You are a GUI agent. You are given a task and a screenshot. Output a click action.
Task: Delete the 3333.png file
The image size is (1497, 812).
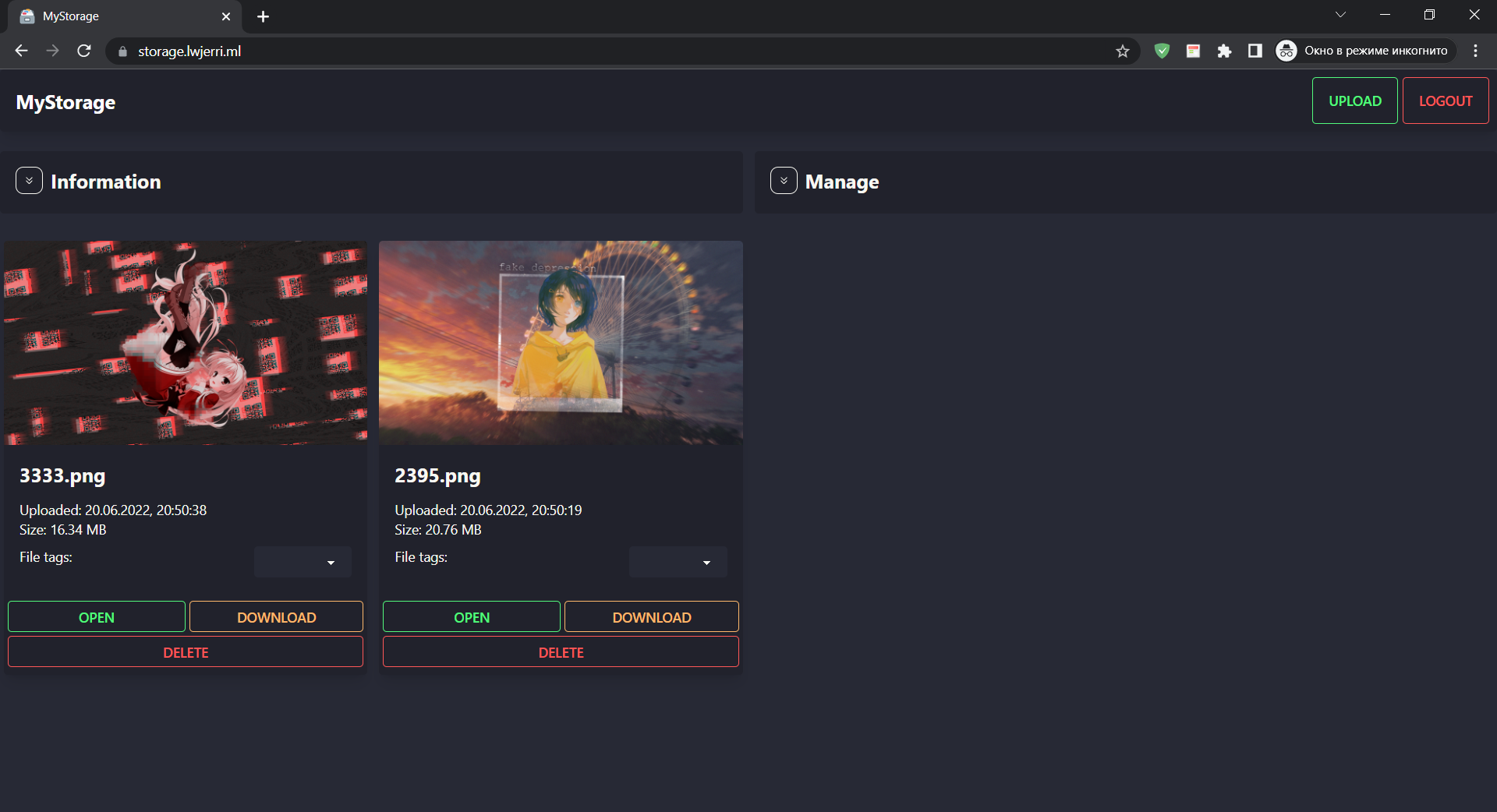click(x=186, y=651)
